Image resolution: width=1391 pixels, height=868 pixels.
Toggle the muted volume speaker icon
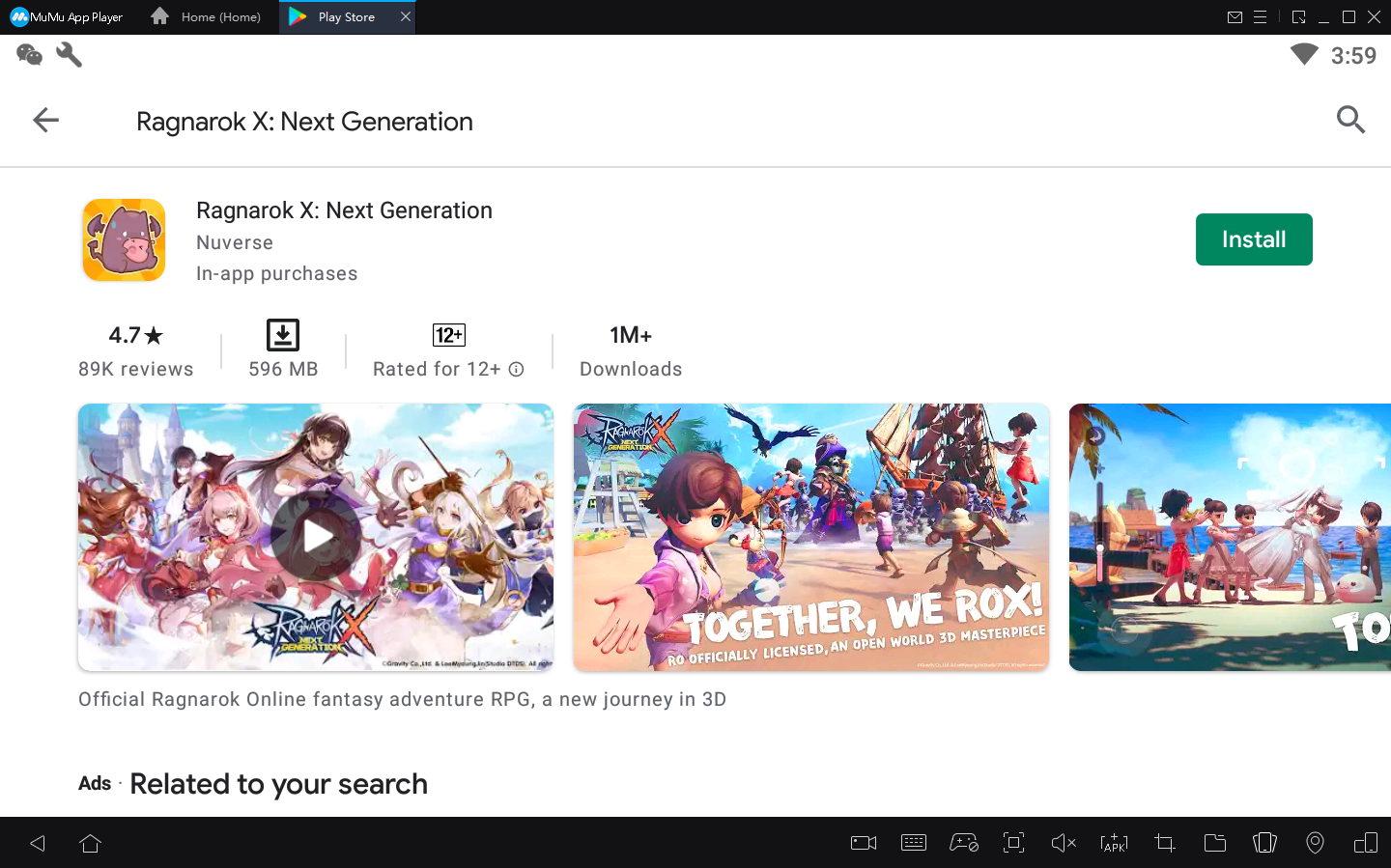click(x=1064, y=843)
